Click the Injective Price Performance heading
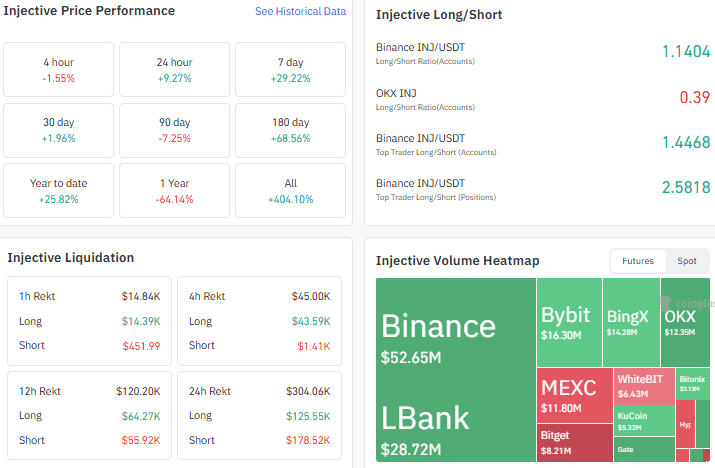The height and width of the screenshot is (468, 715). pyautogui.click(x=89, y=10)
